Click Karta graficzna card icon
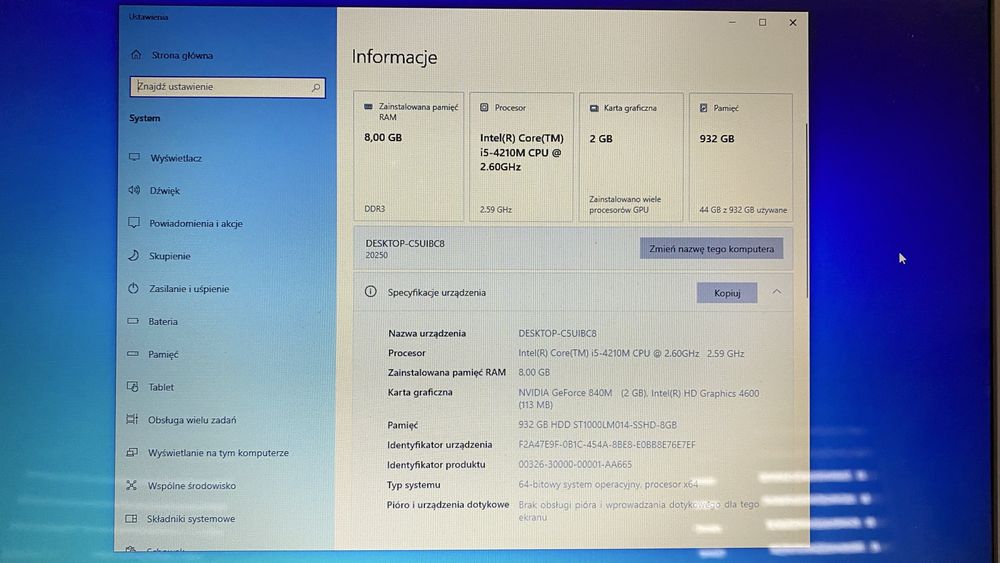The image size is (1000, 563). pyautogui.click(x=594, y=108)
